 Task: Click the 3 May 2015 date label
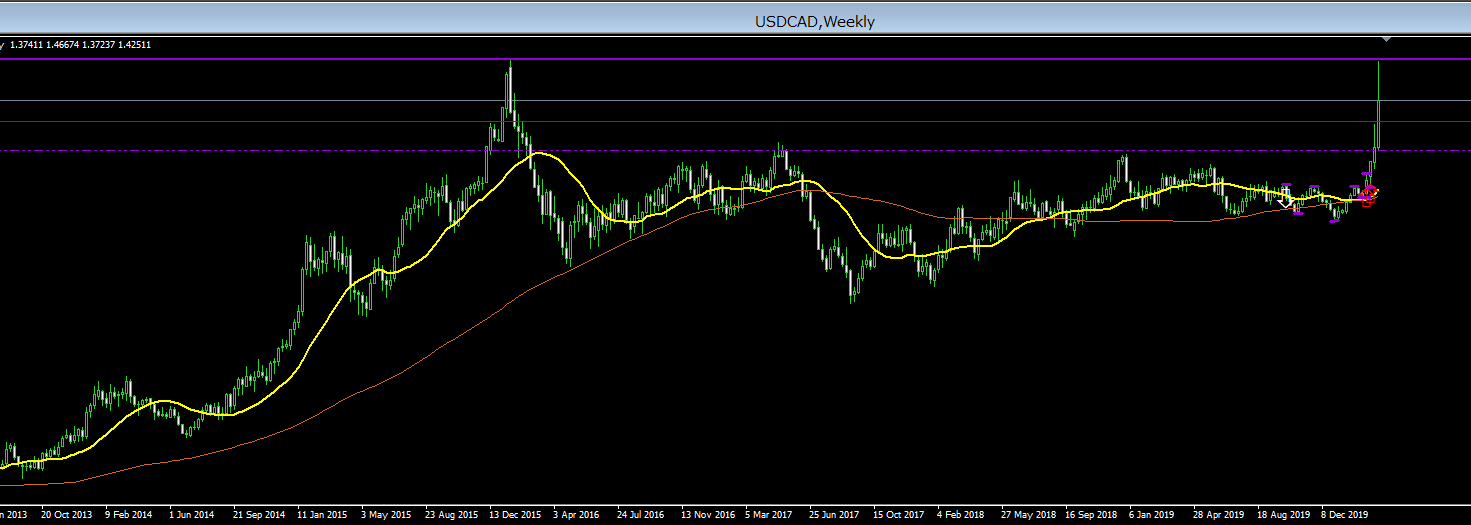click(386, 515)
